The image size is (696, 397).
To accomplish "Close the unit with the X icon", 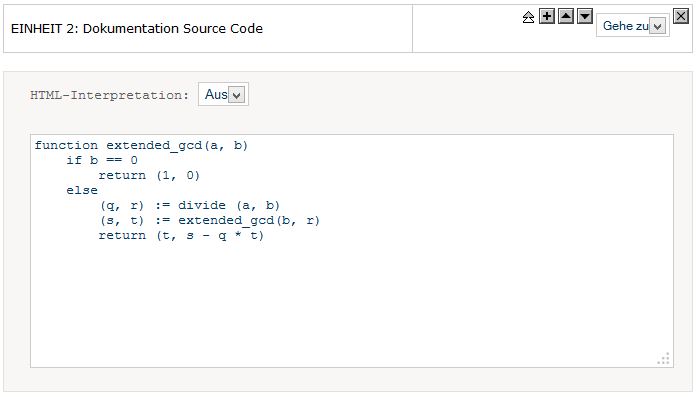I will (x=680, y=16).
